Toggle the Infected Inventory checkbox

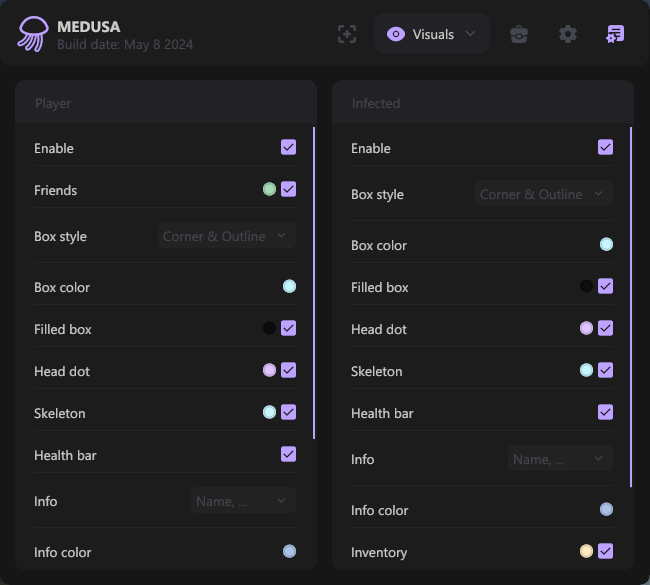click(x=605, y=551)
